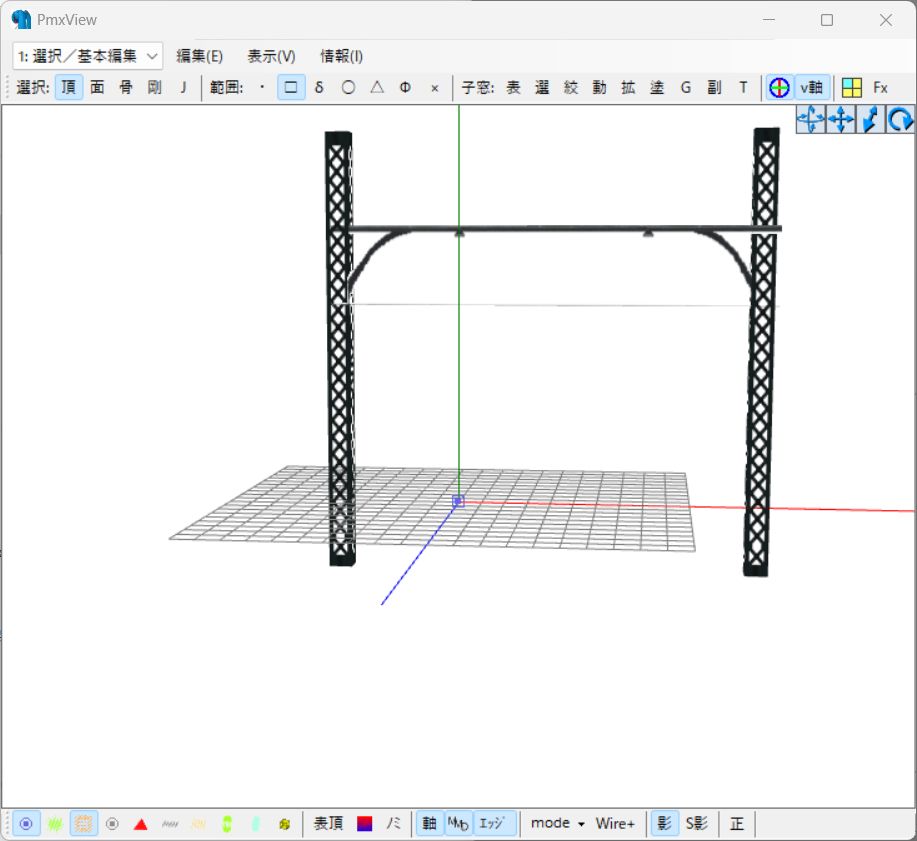Expand the mode dropdown
Viewport: 917px width, 841px height.
click(557, 824)
